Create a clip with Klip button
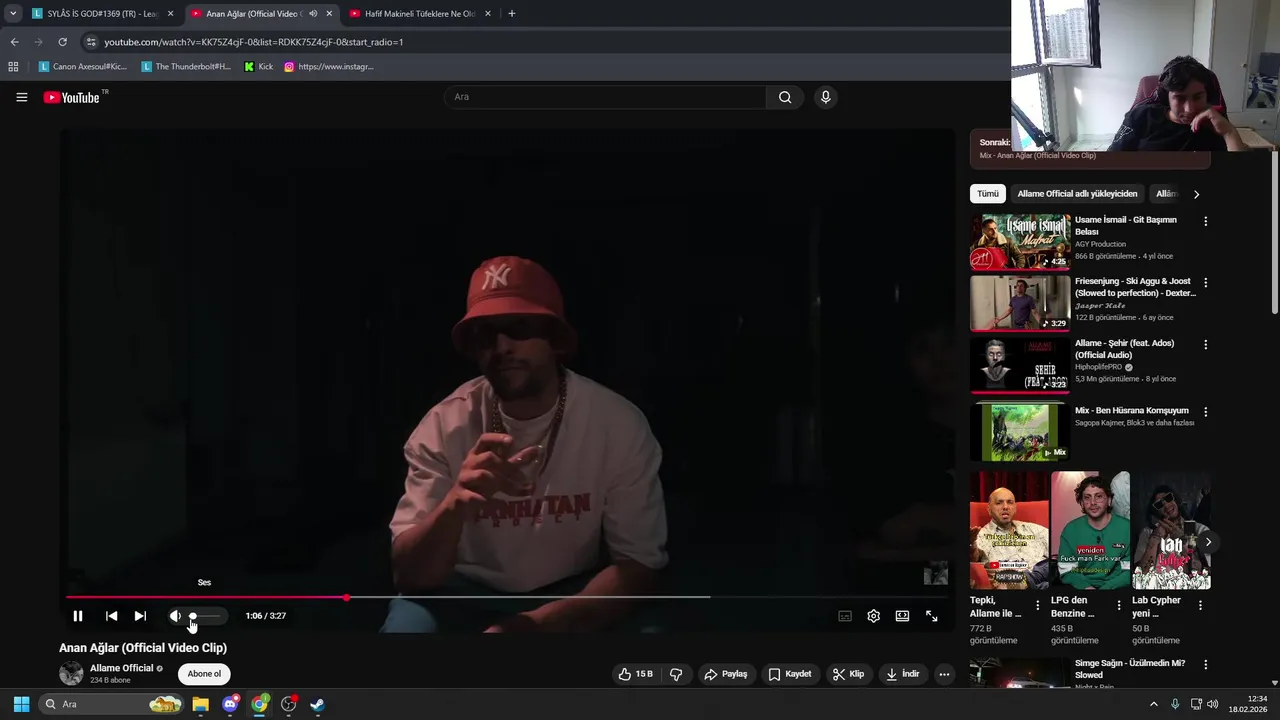This screenshot has width=1280, height=720. pos(848,674)
